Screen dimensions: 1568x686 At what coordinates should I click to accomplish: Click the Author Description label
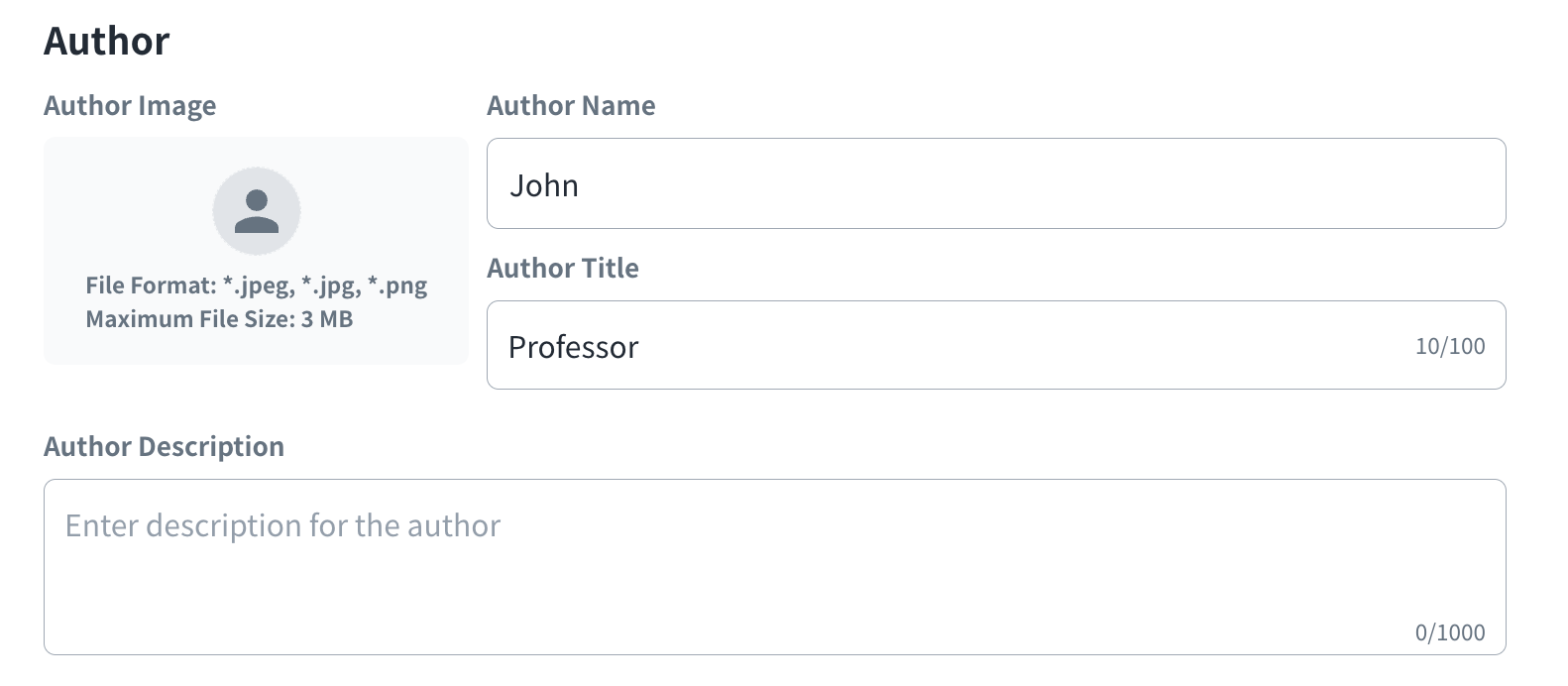click(x=164, y=447)
